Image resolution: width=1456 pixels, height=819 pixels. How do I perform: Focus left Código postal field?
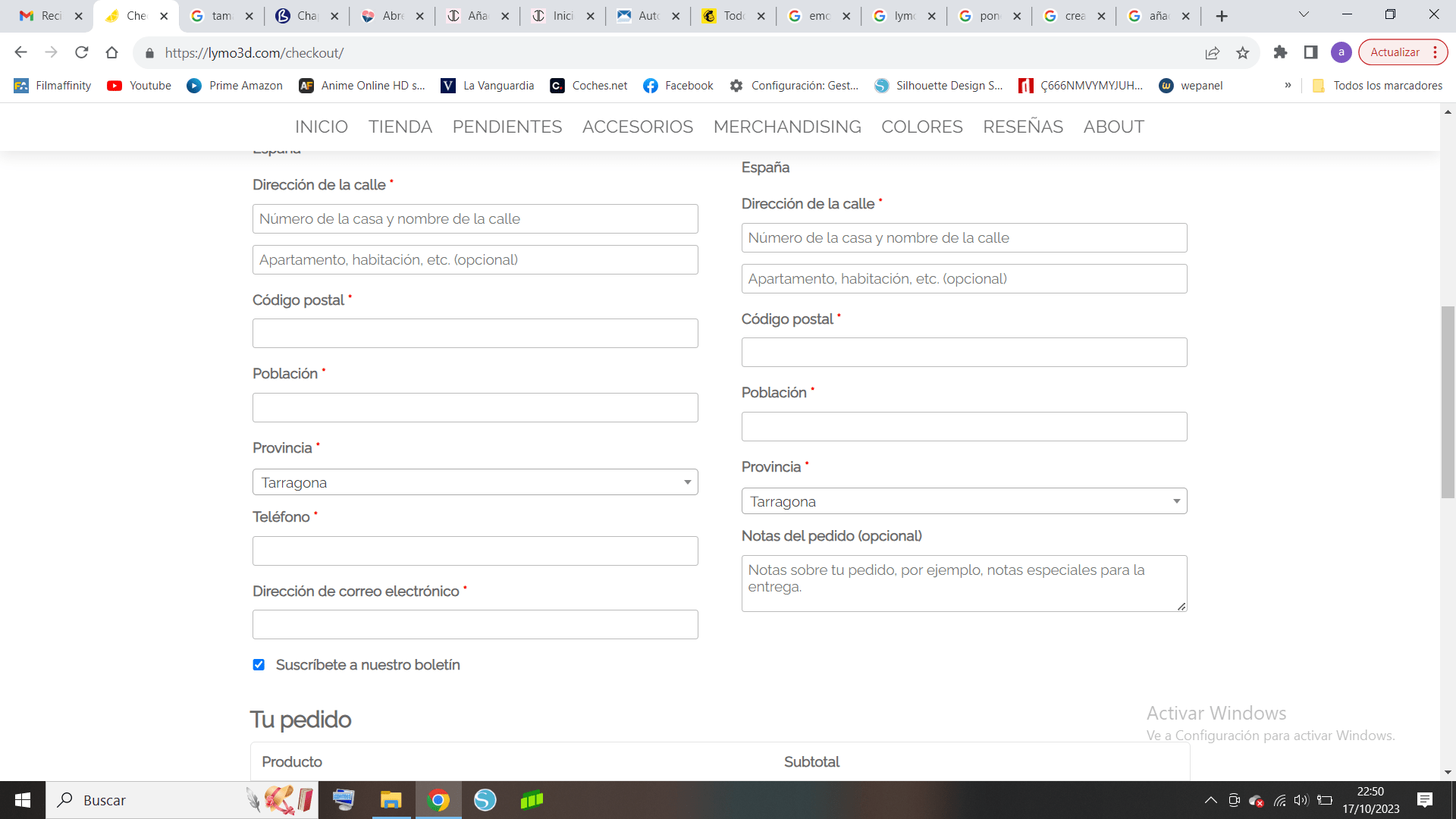click(475, 334)
